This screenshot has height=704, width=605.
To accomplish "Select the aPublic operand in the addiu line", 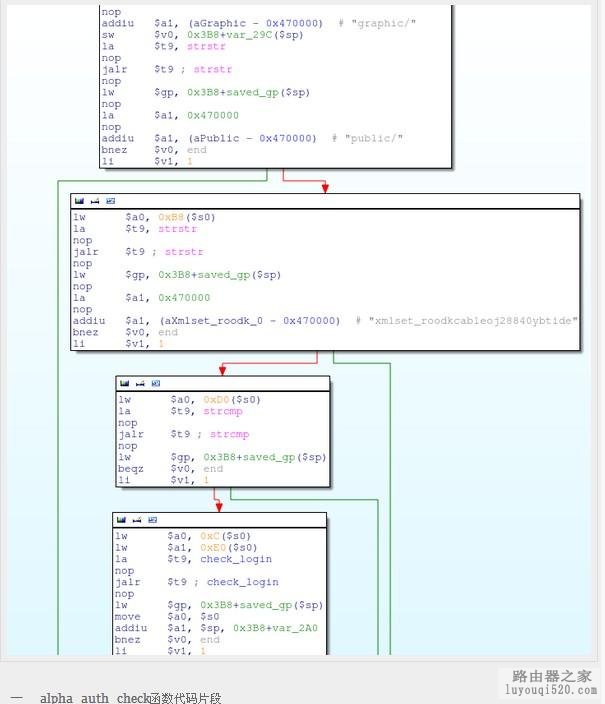I will tap(216, 138).
